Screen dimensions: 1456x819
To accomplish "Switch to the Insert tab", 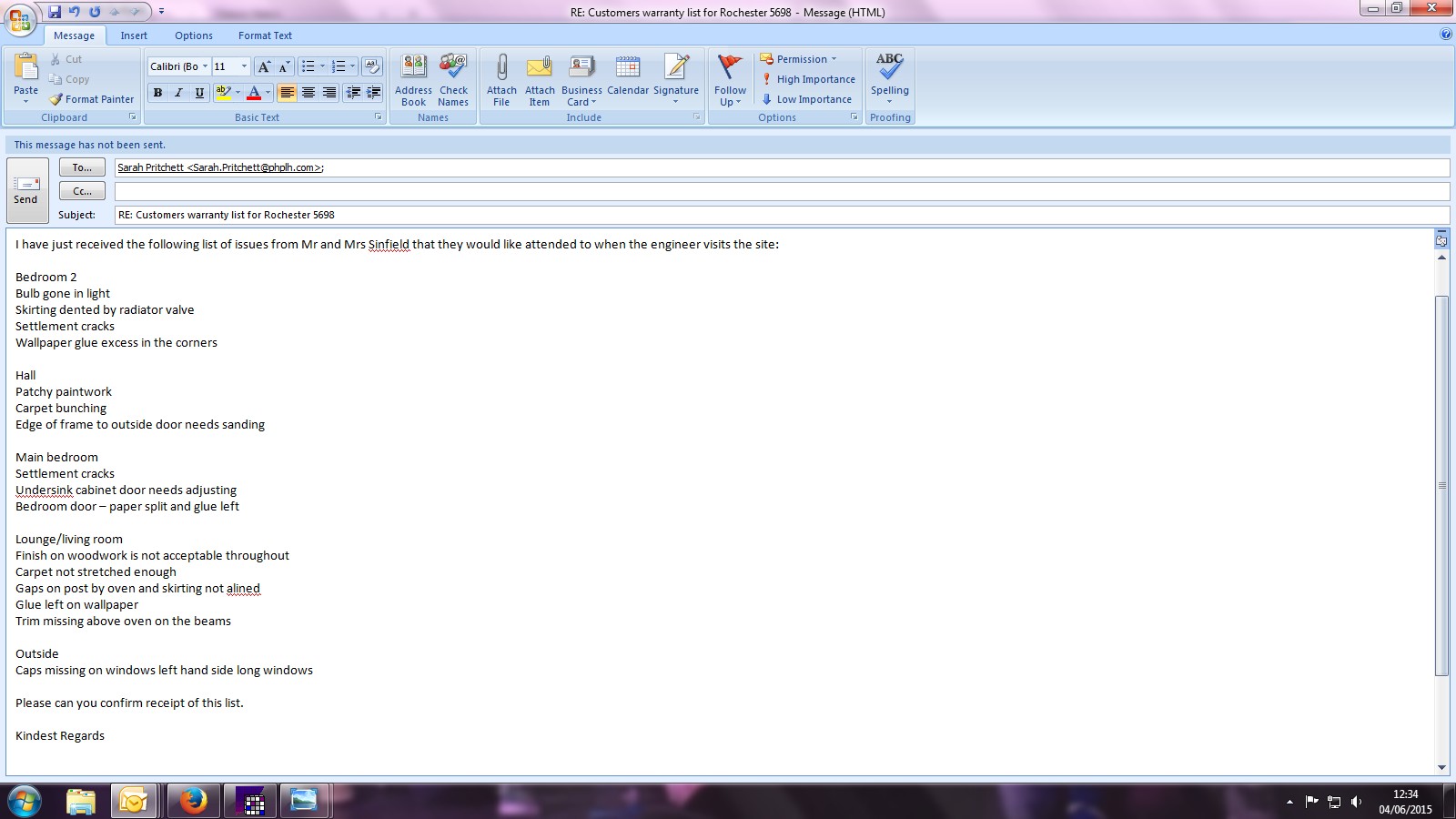I will click(134, 35).
